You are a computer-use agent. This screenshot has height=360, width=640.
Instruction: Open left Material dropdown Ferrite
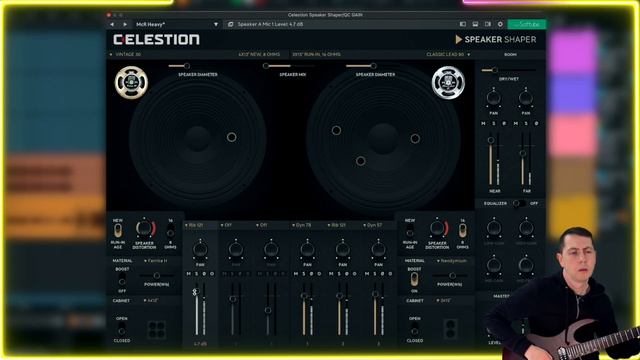coord(156,260)
